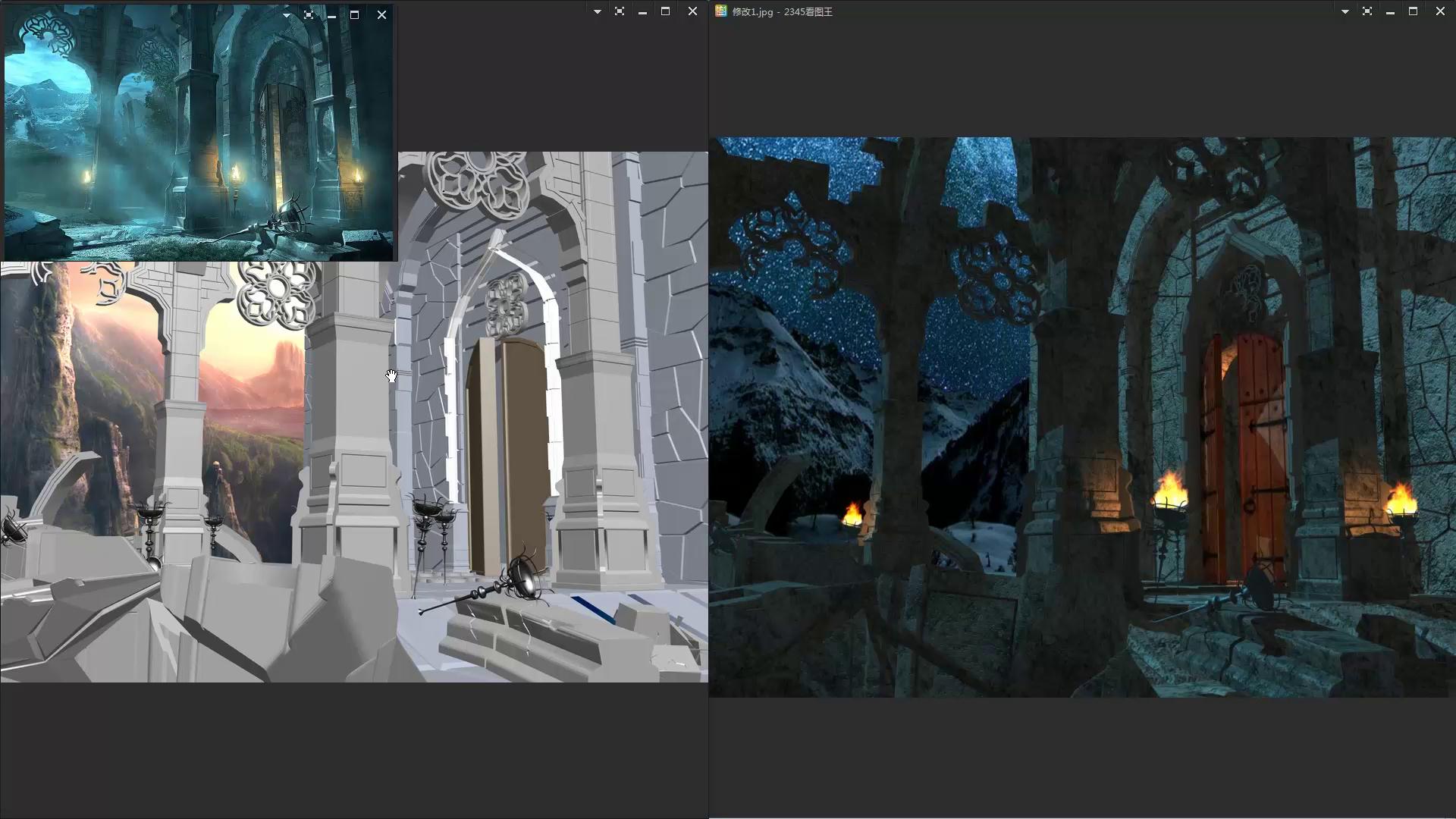
Task: Open menu dropdown of the 修改1.jpg window
Action: 1345,11
